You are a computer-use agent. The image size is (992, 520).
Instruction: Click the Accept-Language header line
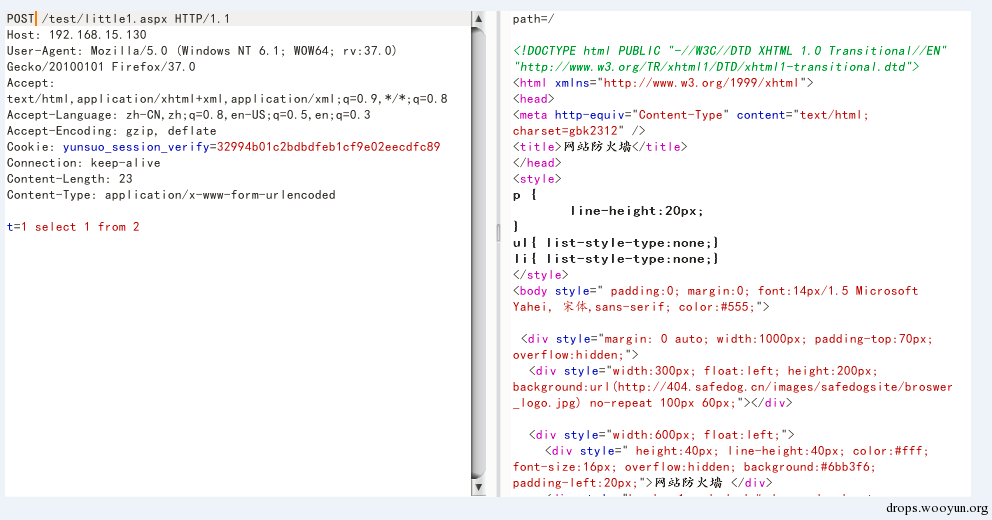(189, 115)
